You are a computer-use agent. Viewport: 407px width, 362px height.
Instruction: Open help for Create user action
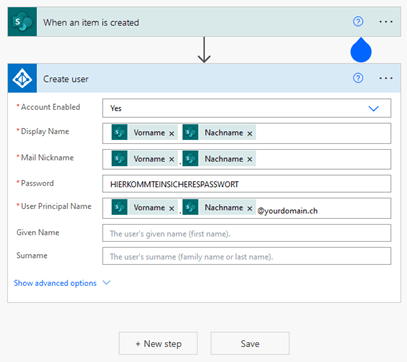tap(358, 78)
